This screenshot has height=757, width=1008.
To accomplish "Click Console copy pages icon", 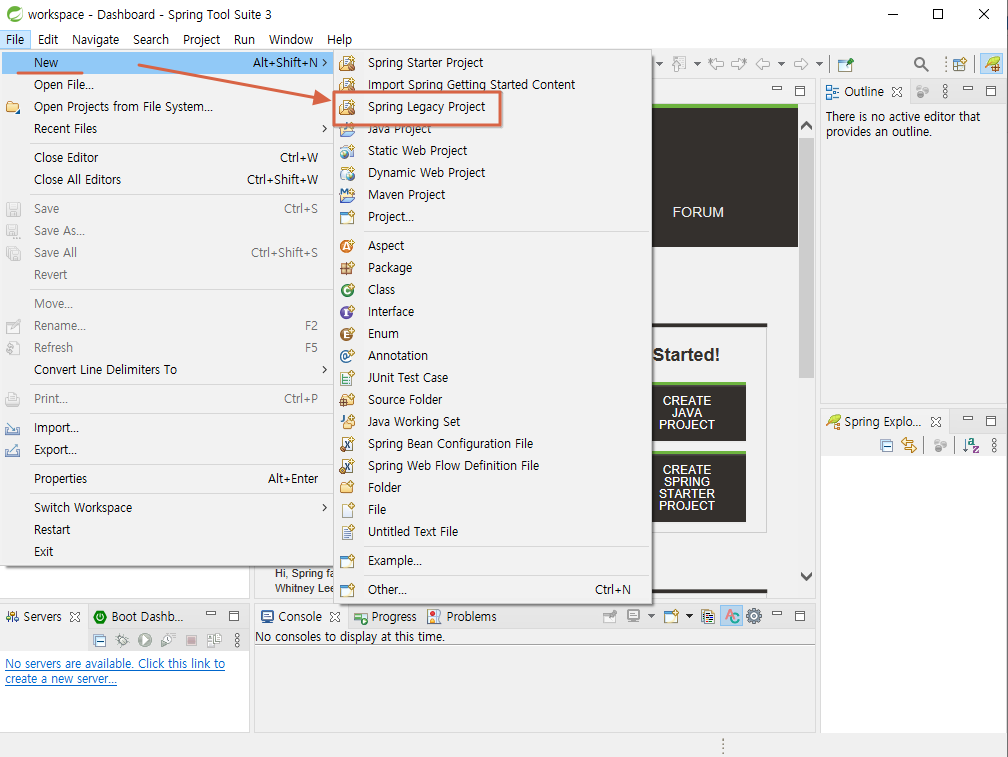I will click(708, 617).
